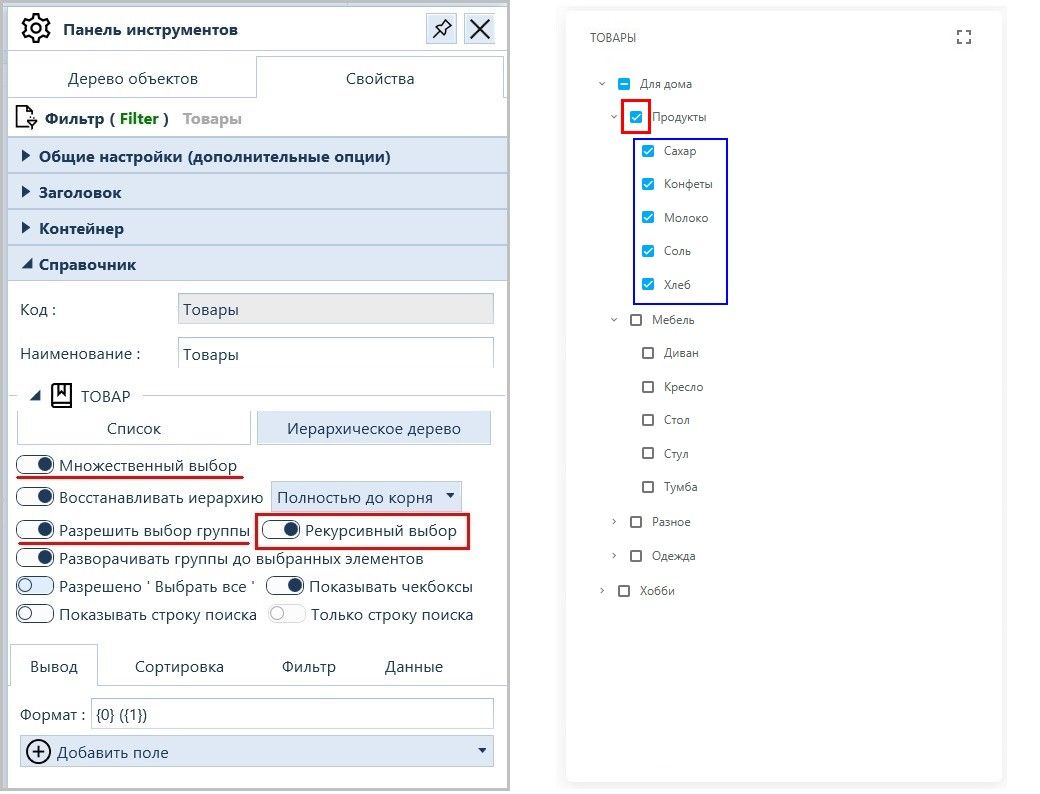Check the Хобби checkbox
The height and width of the screenshot is (794, 1040).
coord(624,590)
